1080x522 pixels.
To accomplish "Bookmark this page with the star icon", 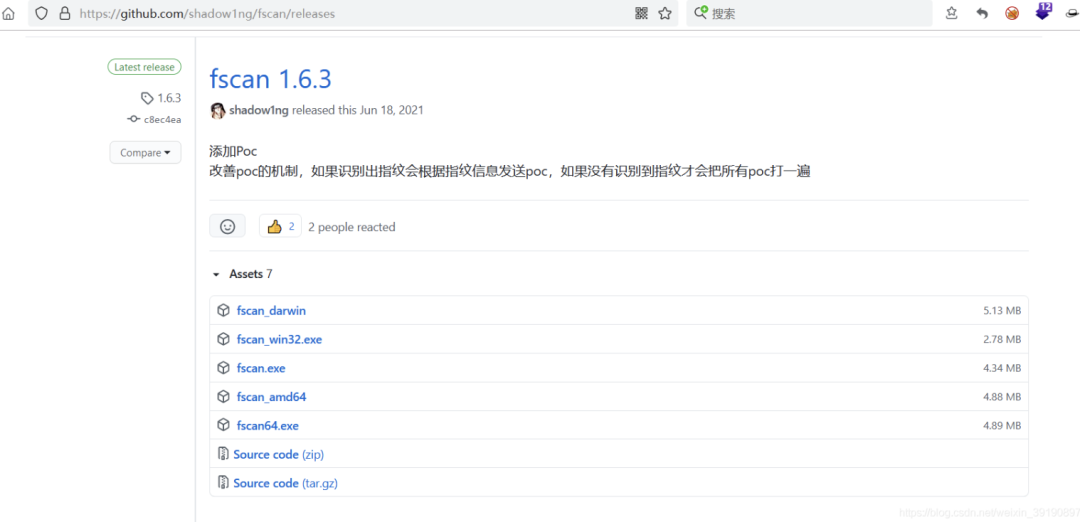I will [665, 13].
